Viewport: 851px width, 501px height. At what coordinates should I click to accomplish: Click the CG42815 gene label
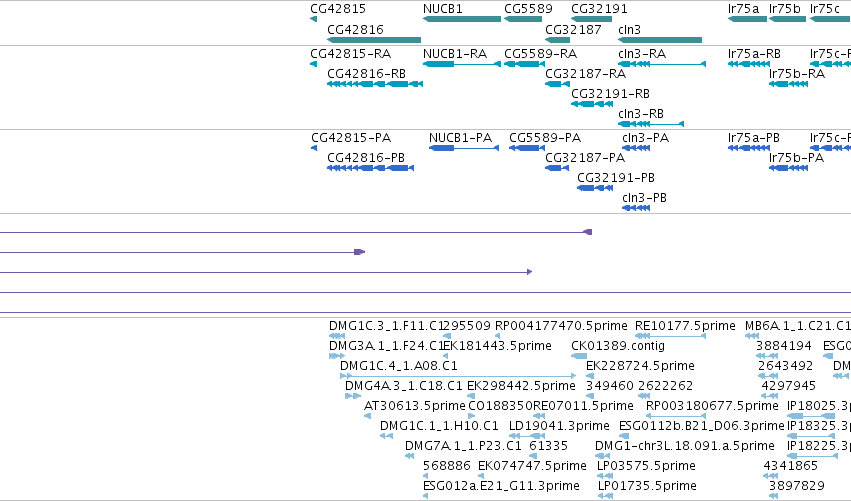pos(338,9)
